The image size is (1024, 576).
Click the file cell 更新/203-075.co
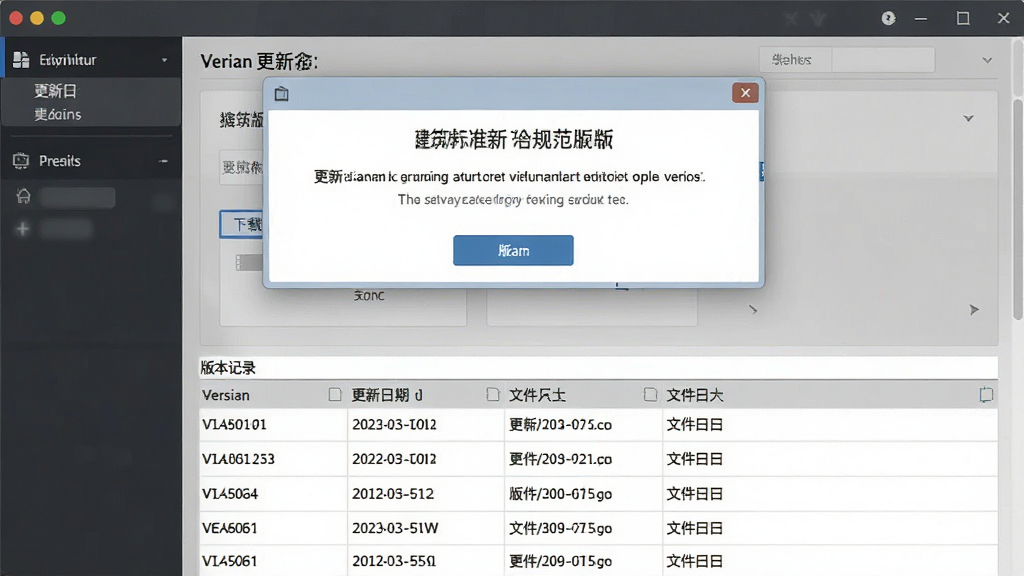point(560,424)
